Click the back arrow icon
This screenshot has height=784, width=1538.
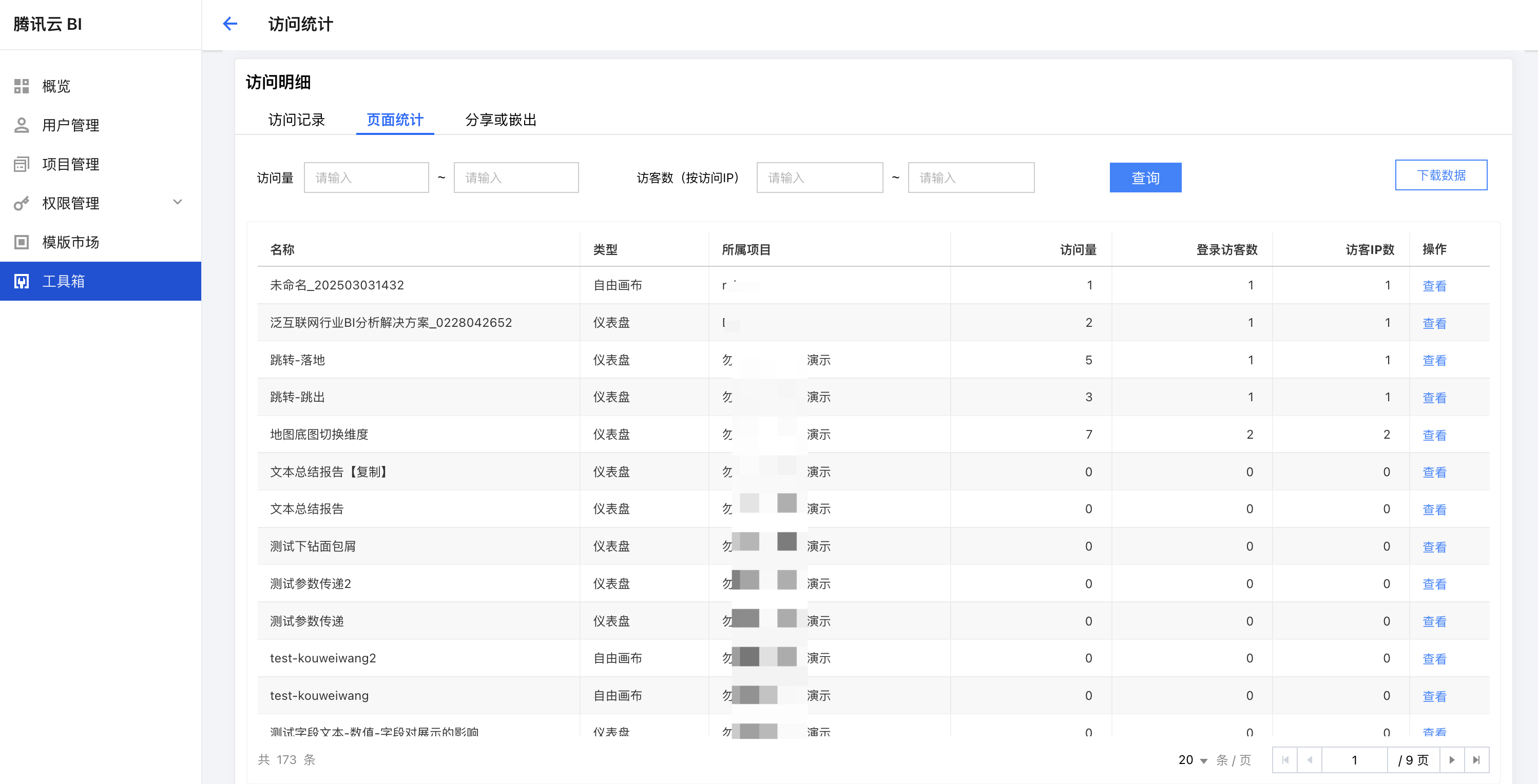(x=230, y=24)
